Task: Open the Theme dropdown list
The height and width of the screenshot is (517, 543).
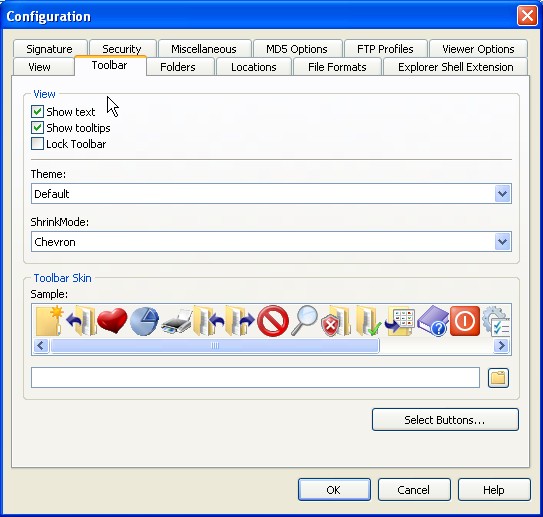Action: coord(502,194)
